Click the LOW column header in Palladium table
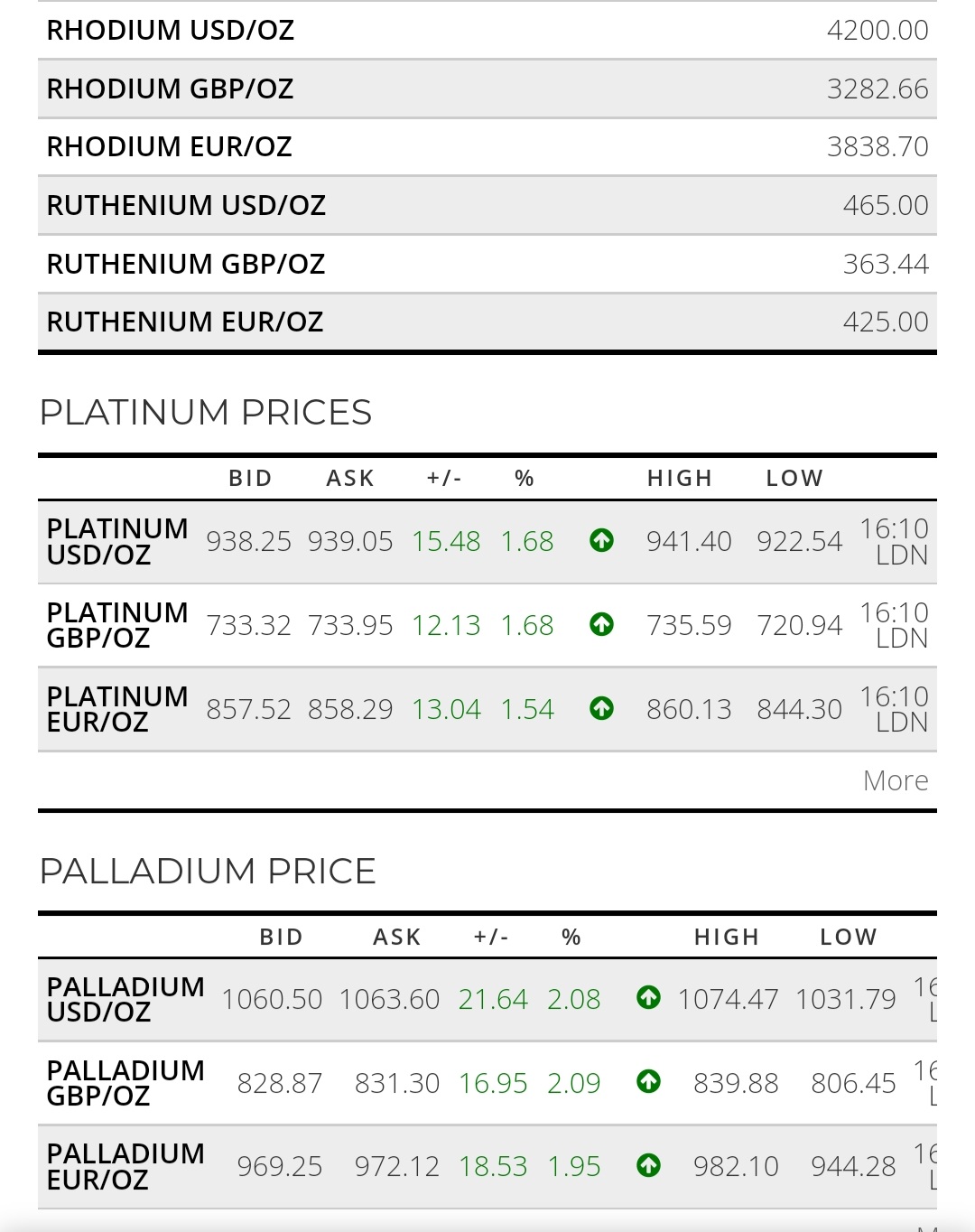The height and width of the screenshot is (1232, 975). 848,937
